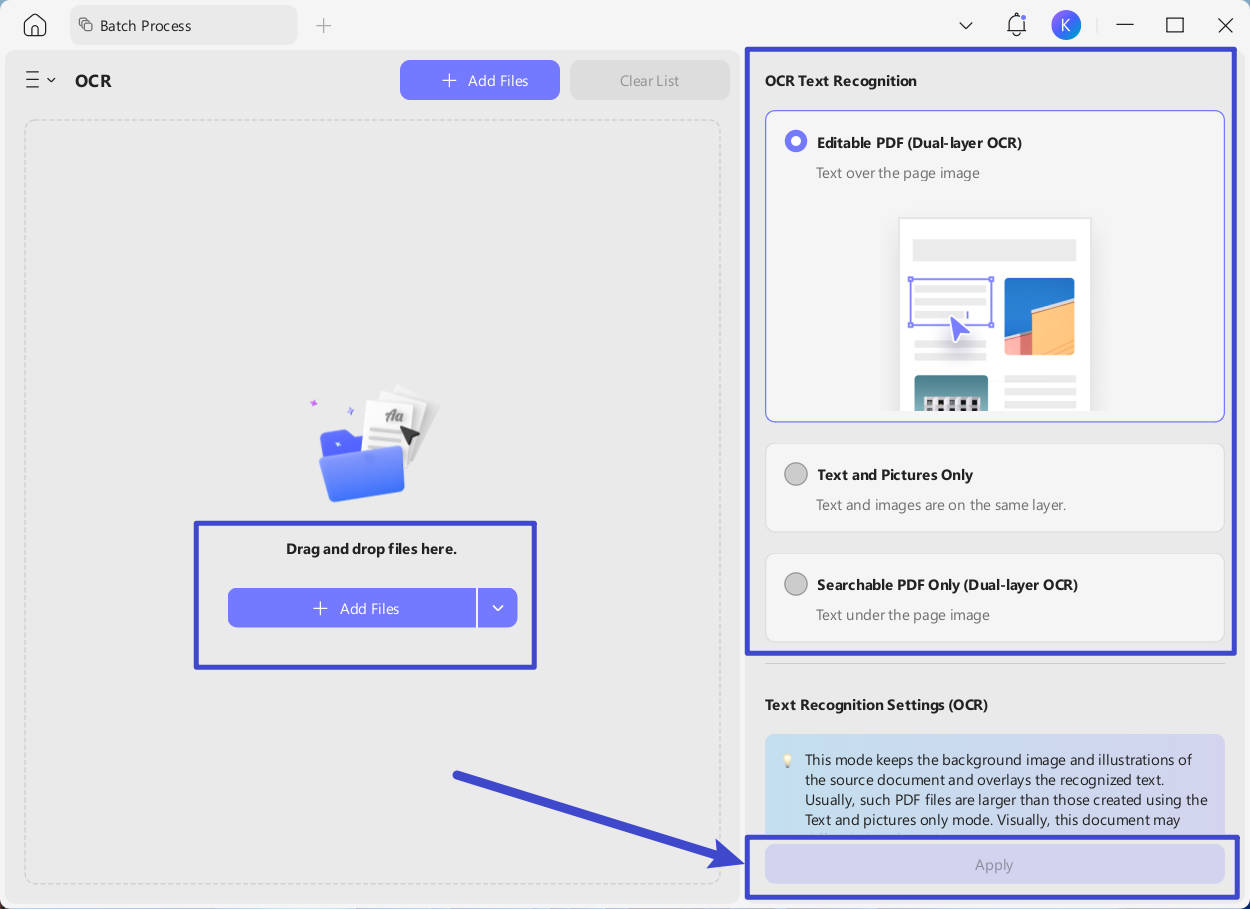Image resolution: width=1250 pixels, height=909 pixels.
Task: Go to the Home screen icon
Action: click(35, 25)
